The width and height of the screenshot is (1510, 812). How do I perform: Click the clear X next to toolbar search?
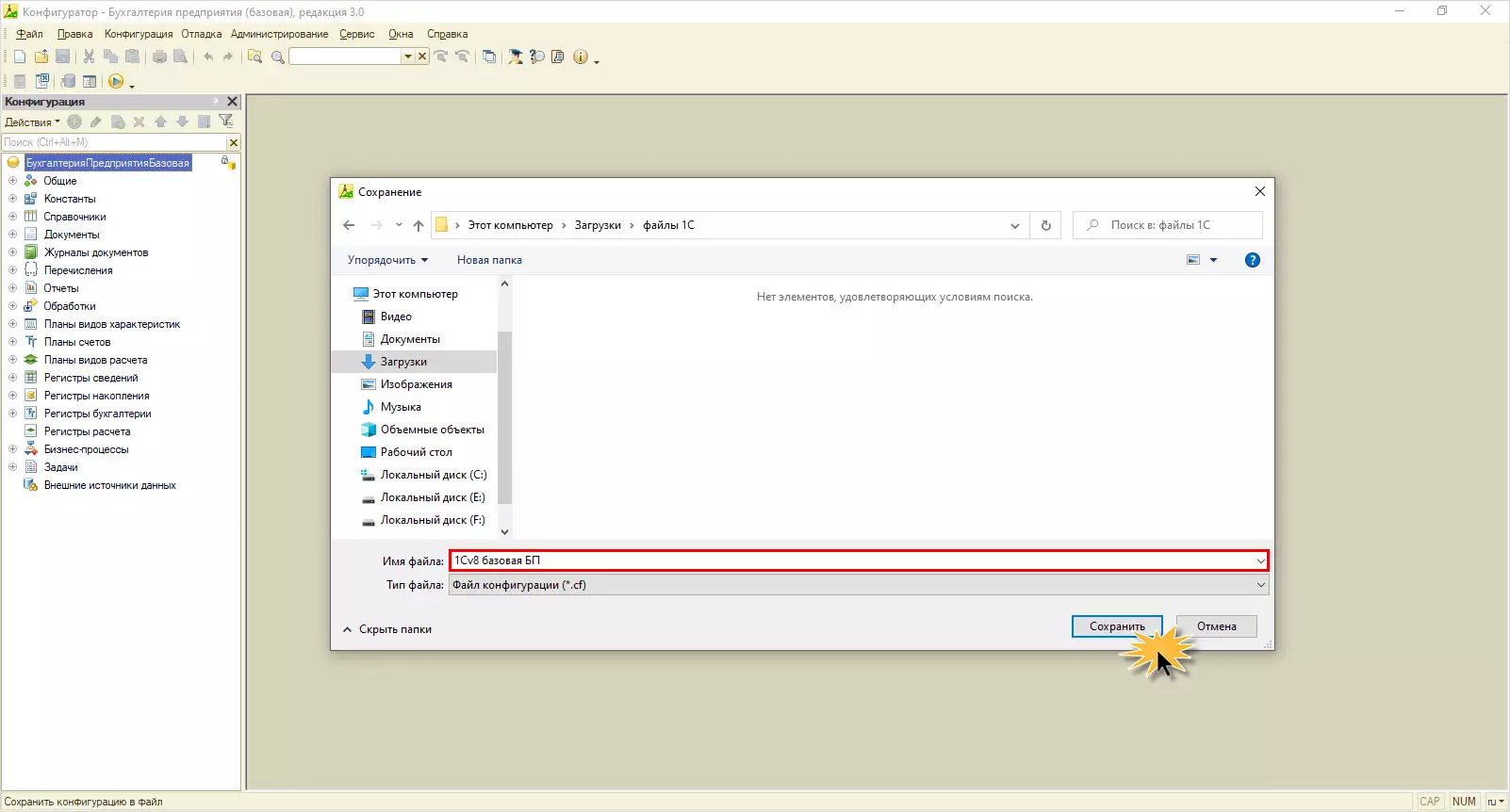pos(422,57)
